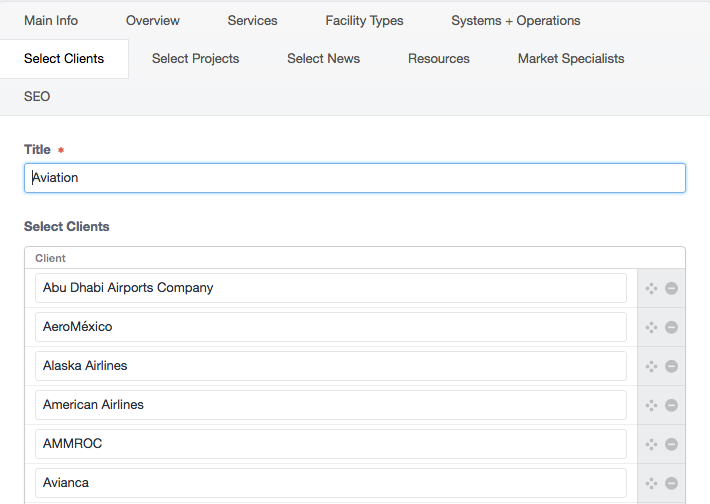Switch to the SEO tab
This screenshot has height=504, width=710.
pos(37,97)
